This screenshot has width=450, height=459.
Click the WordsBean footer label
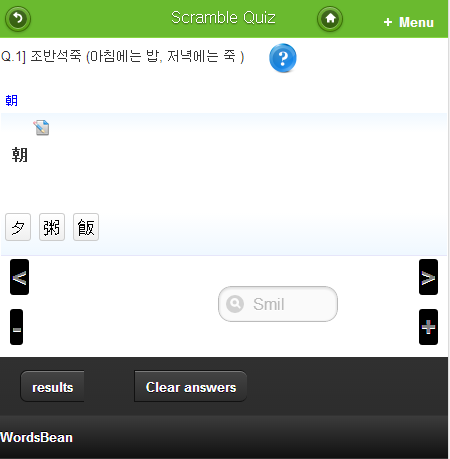[x=36, y=437]
